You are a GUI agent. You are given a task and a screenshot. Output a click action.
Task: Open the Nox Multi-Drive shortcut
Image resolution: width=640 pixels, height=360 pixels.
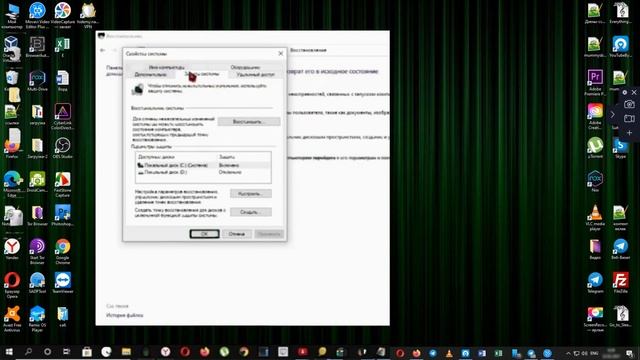pyautogui.click(x=37, y=80)
